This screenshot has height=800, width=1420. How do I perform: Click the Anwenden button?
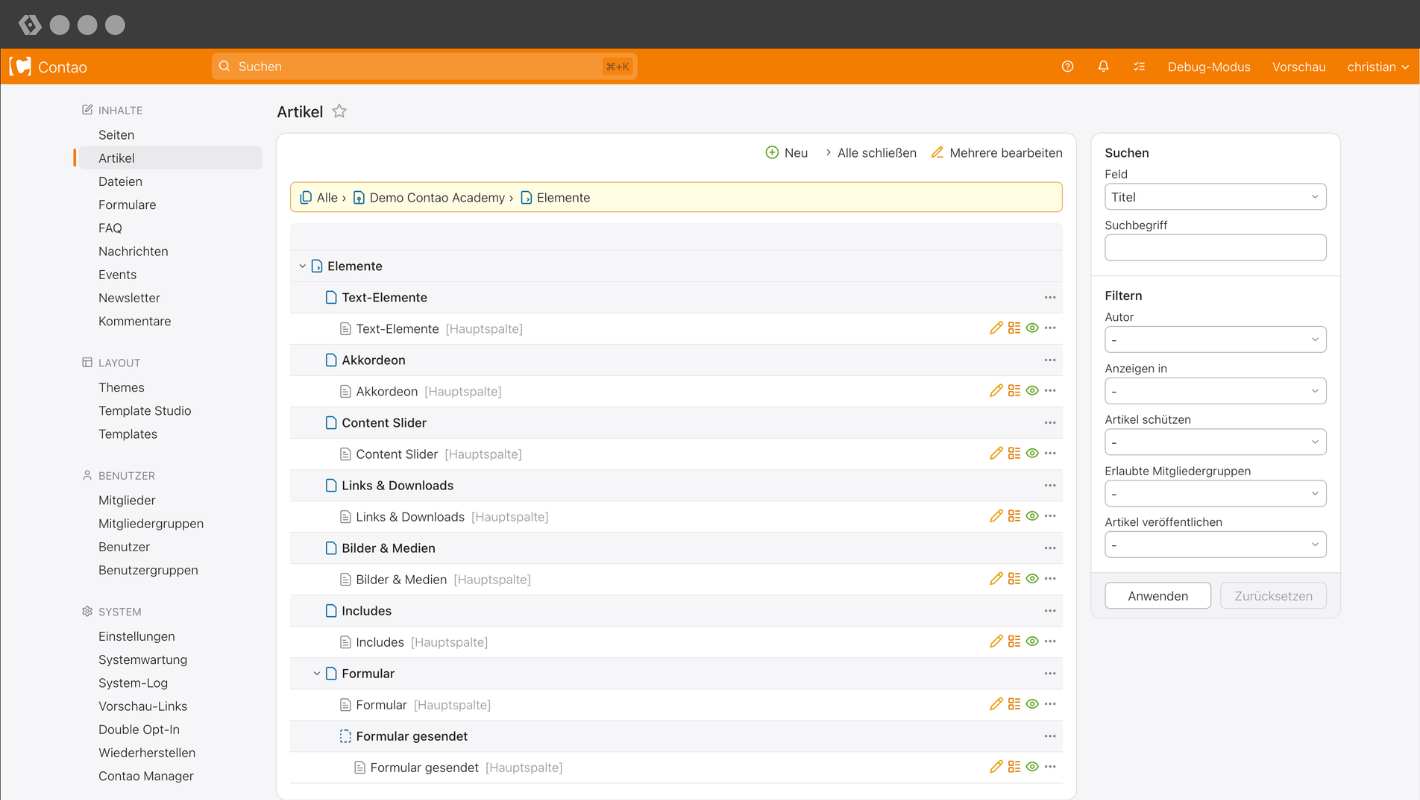point(1157,596)
